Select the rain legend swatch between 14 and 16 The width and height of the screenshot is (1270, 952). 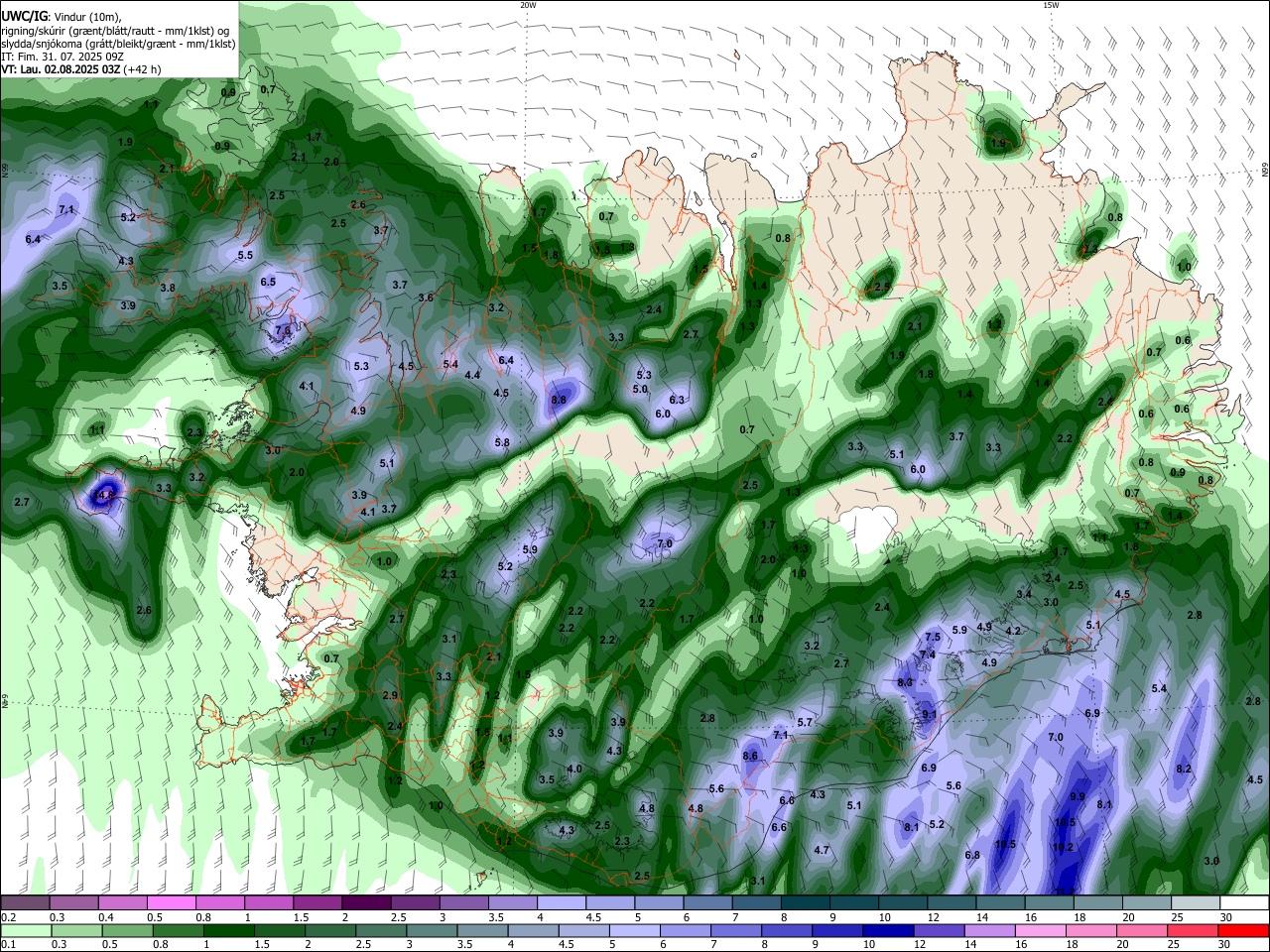[992, 931]
